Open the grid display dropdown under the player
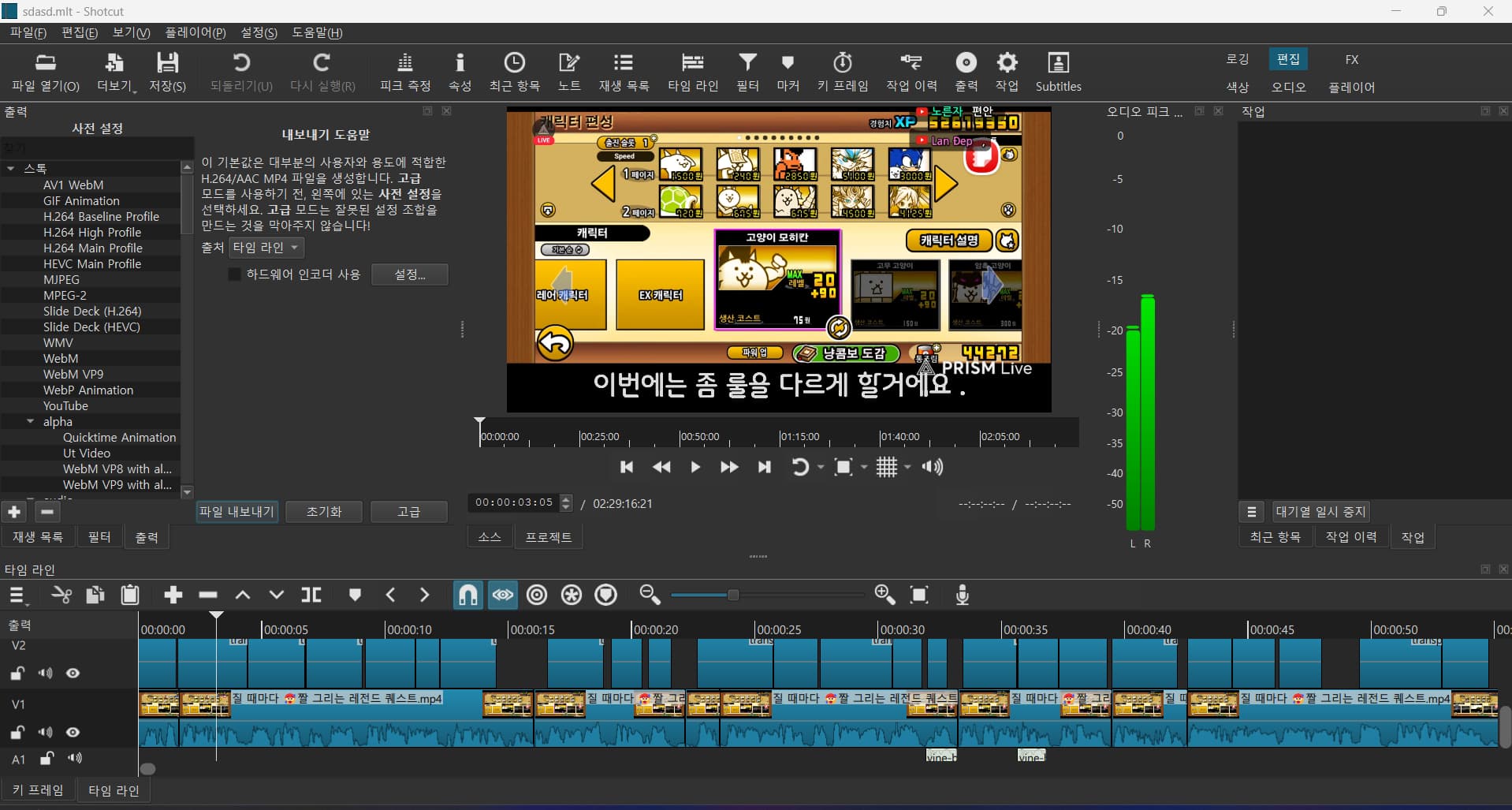1512x810 pixels. (x=907, y=468)
